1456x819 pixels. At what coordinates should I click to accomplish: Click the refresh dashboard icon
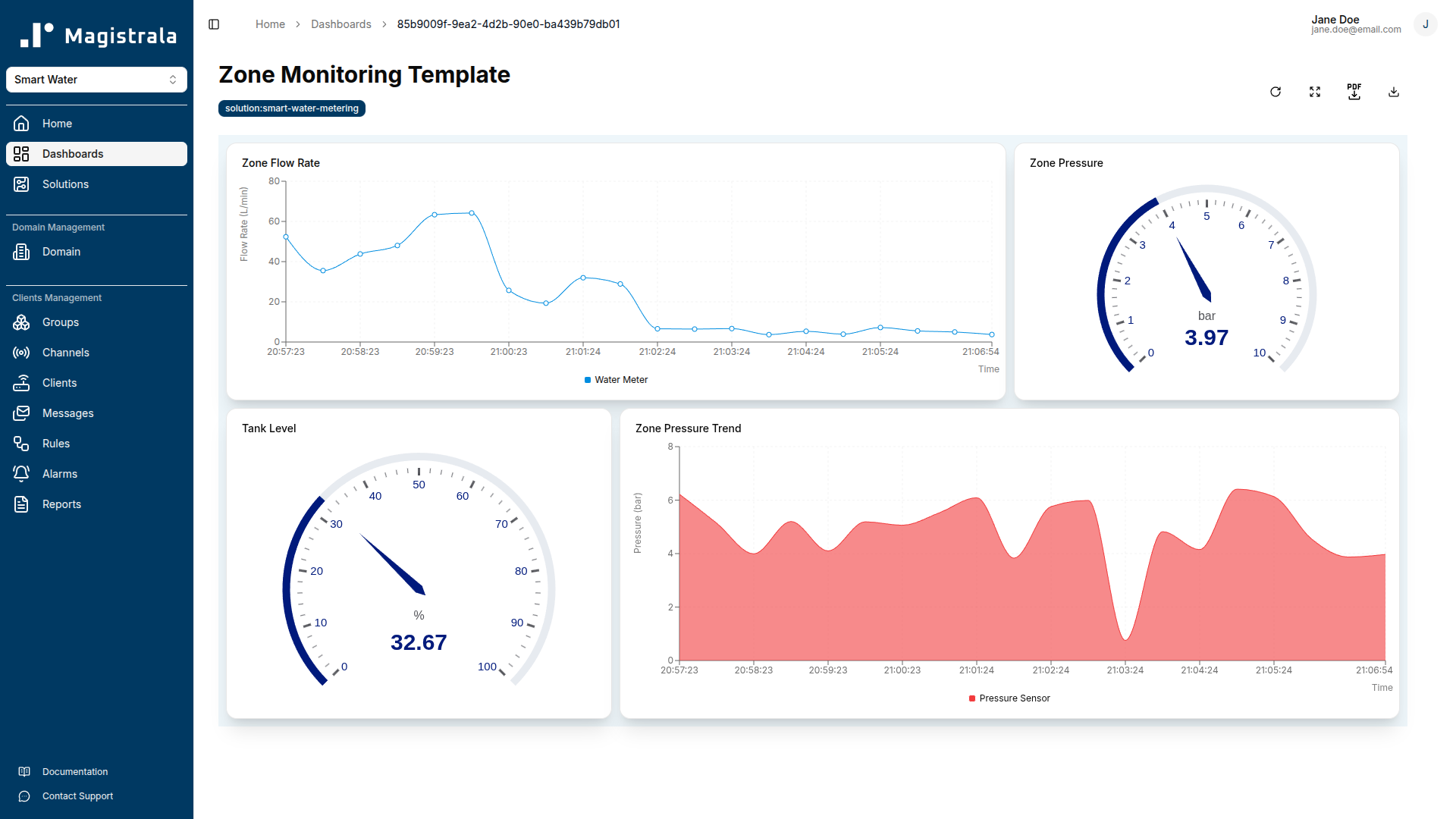point(1276,91)
